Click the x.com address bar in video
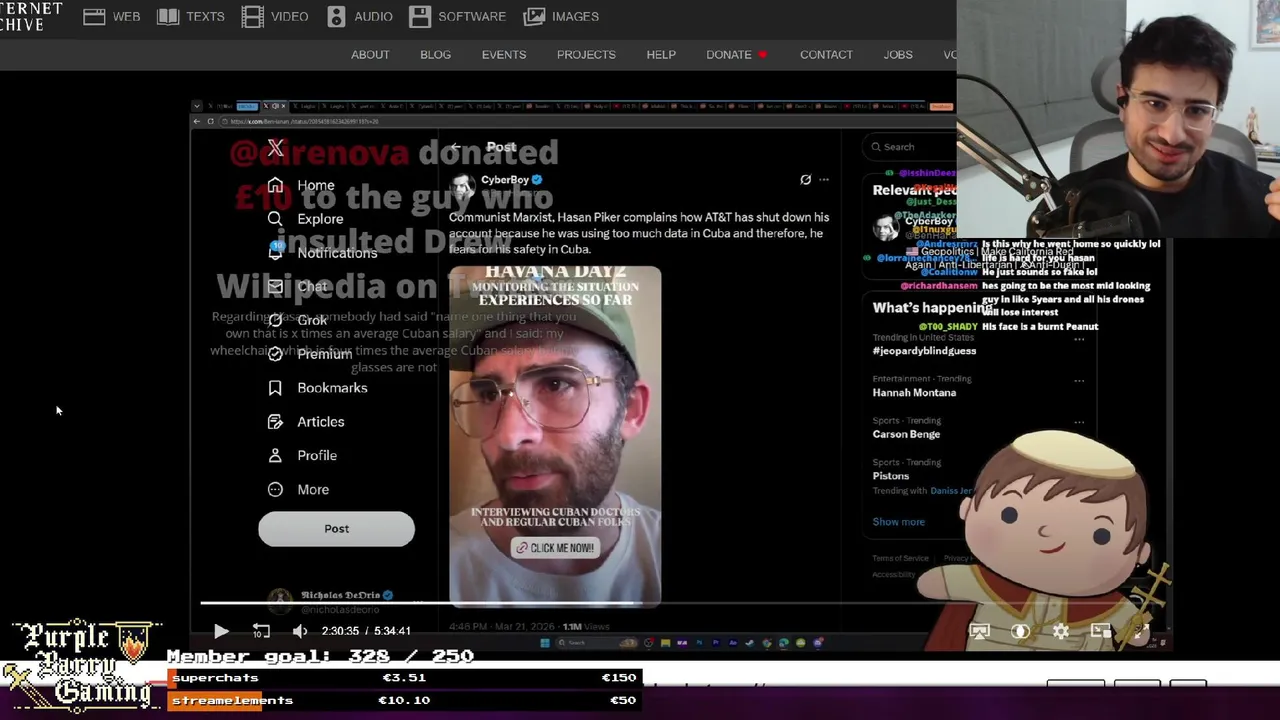 coord(303,121)
